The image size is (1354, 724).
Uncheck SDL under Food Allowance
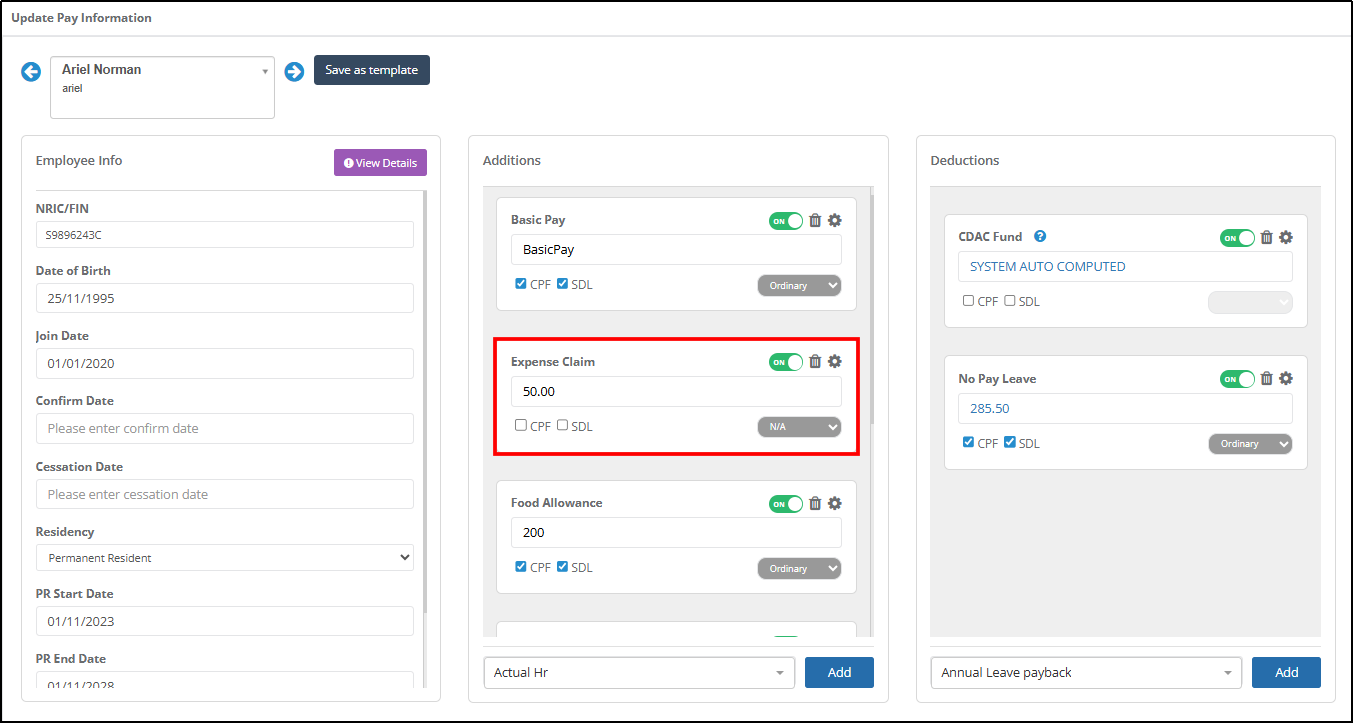click(563, 567)
